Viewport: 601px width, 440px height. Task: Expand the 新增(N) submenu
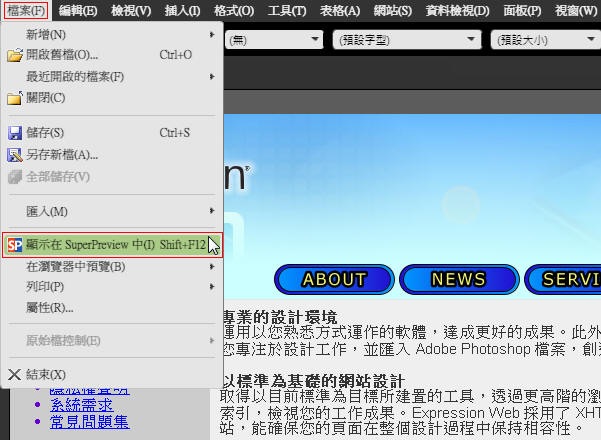pyautogui.click(x=112, y=35)
